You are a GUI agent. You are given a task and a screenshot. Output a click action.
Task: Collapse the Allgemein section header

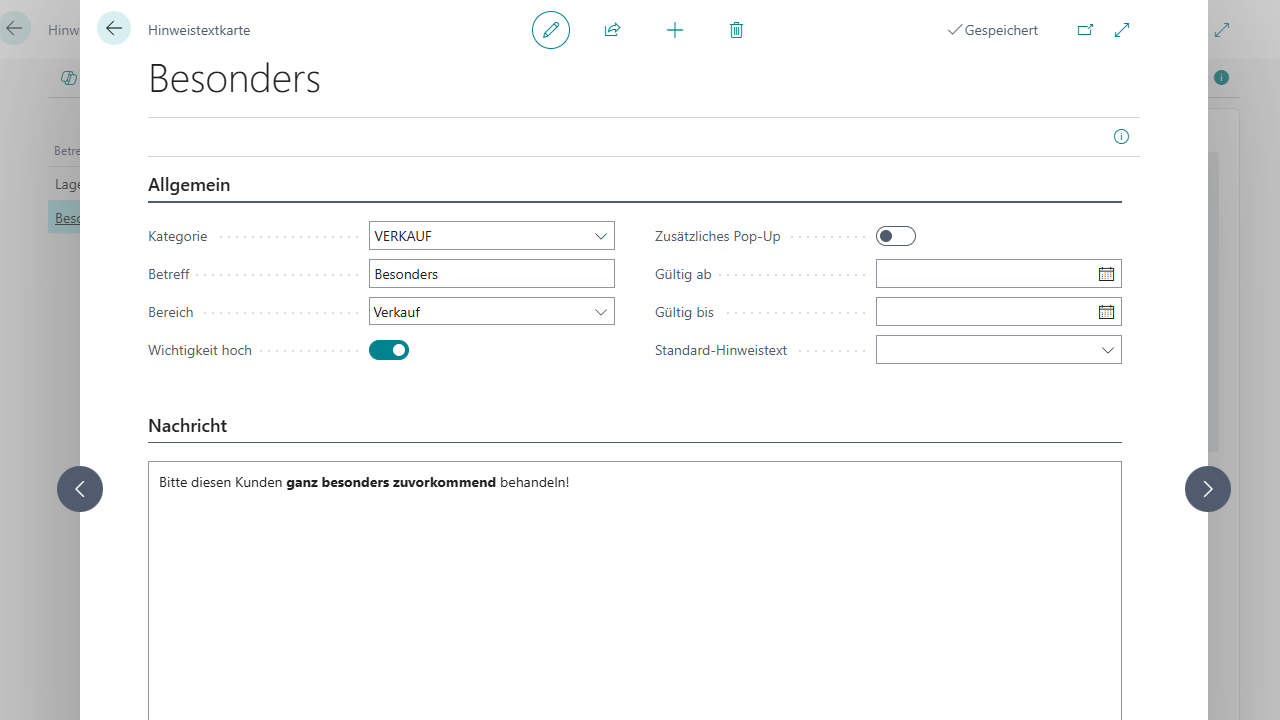pos(189,185)
